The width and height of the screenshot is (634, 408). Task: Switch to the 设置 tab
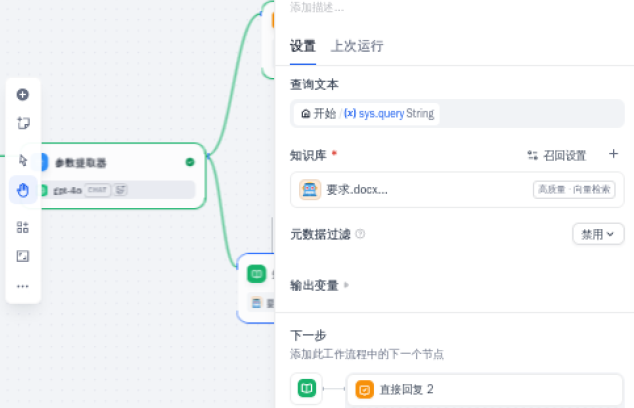tap(303, 46)
